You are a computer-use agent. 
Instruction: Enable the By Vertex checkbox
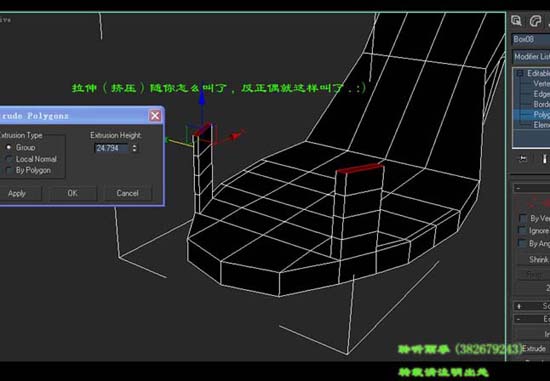point(523,219)
